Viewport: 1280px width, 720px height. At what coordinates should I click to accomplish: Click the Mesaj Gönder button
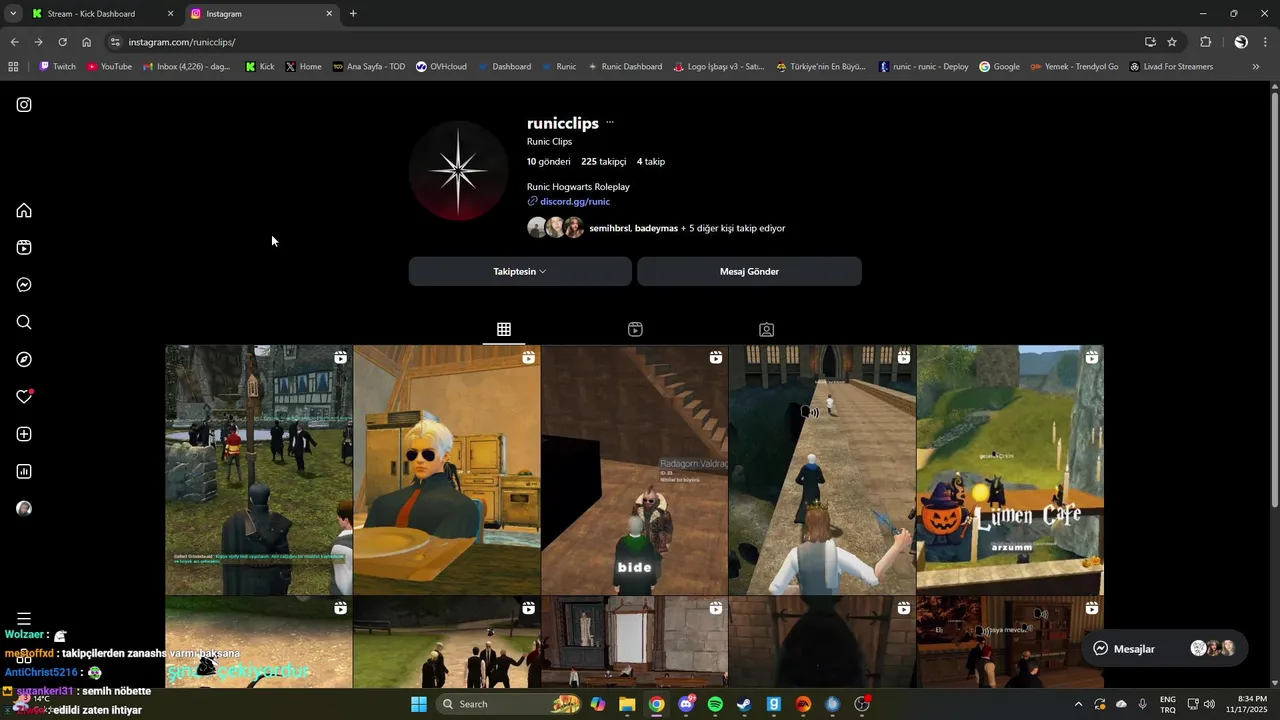749,271
